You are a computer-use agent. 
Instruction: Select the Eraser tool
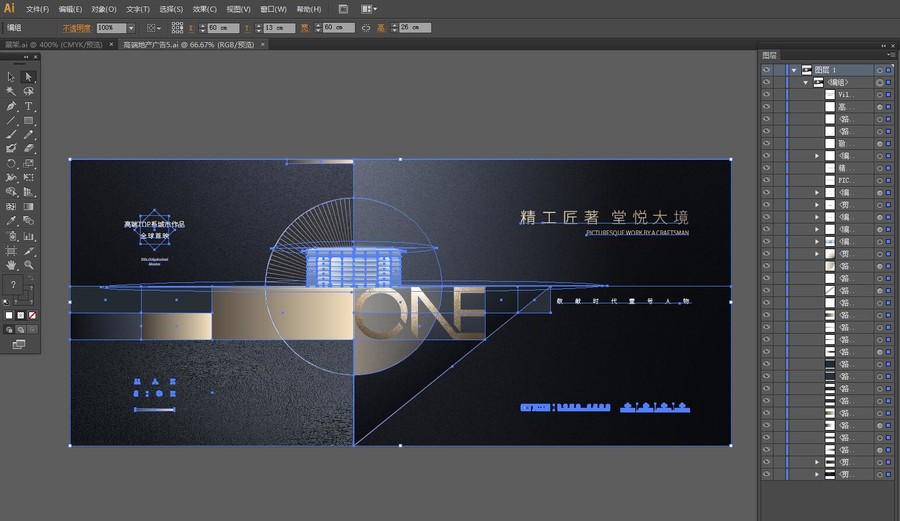pos(28,149)
